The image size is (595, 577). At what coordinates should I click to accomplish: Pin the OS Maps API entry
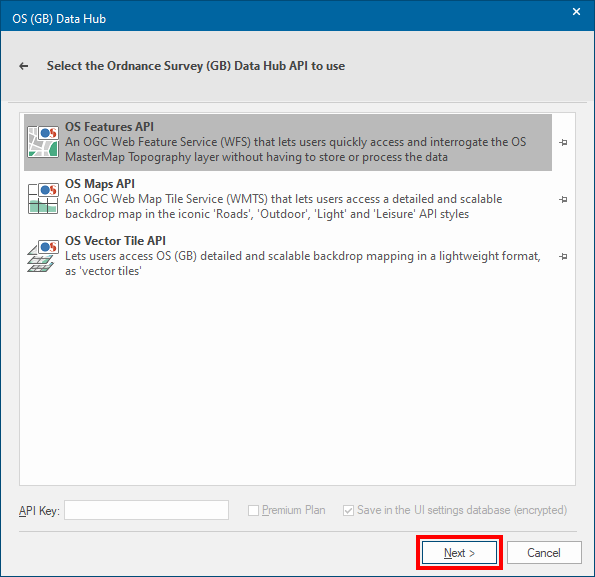pos(563,199)
